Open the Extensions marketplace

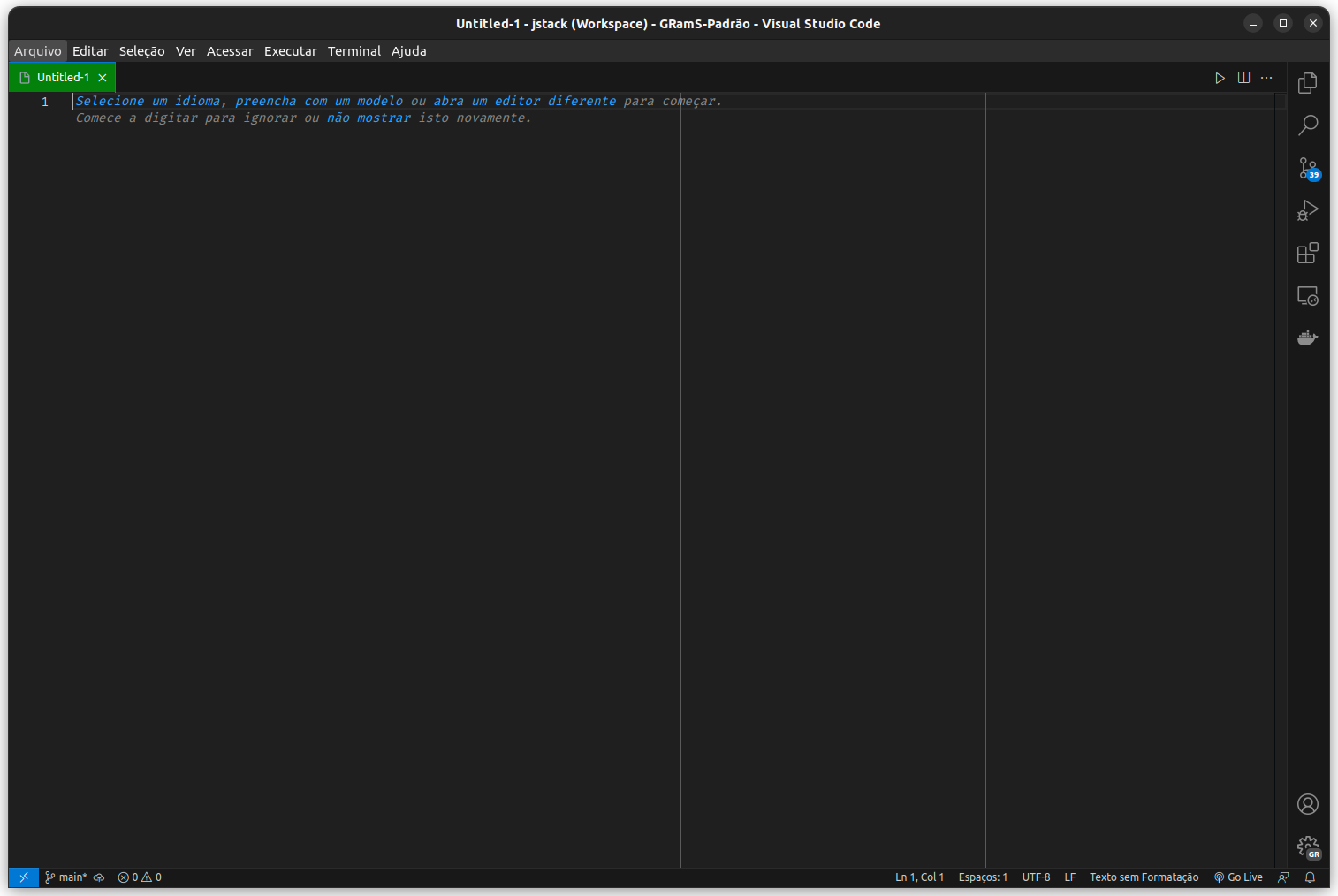pos(1307,253)
